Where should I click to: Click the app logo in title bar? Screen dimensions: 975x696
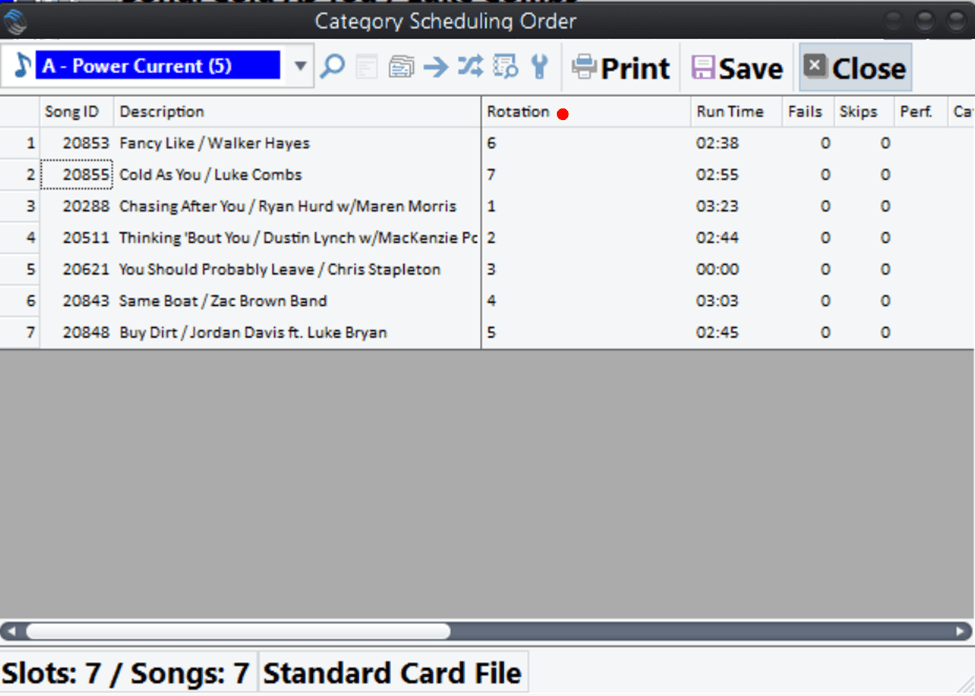click(x=16, y=21)
